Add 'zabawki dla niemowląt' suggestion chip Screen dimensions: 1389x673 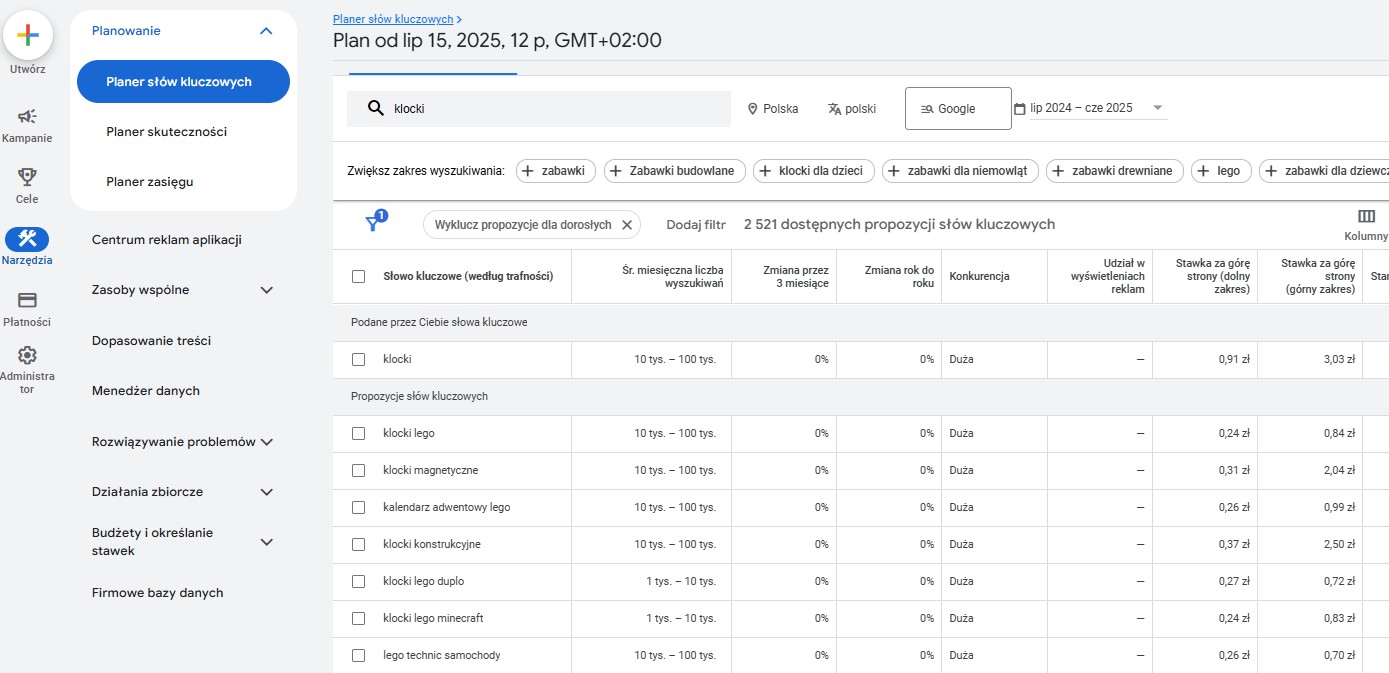click(x=960, y=171)
